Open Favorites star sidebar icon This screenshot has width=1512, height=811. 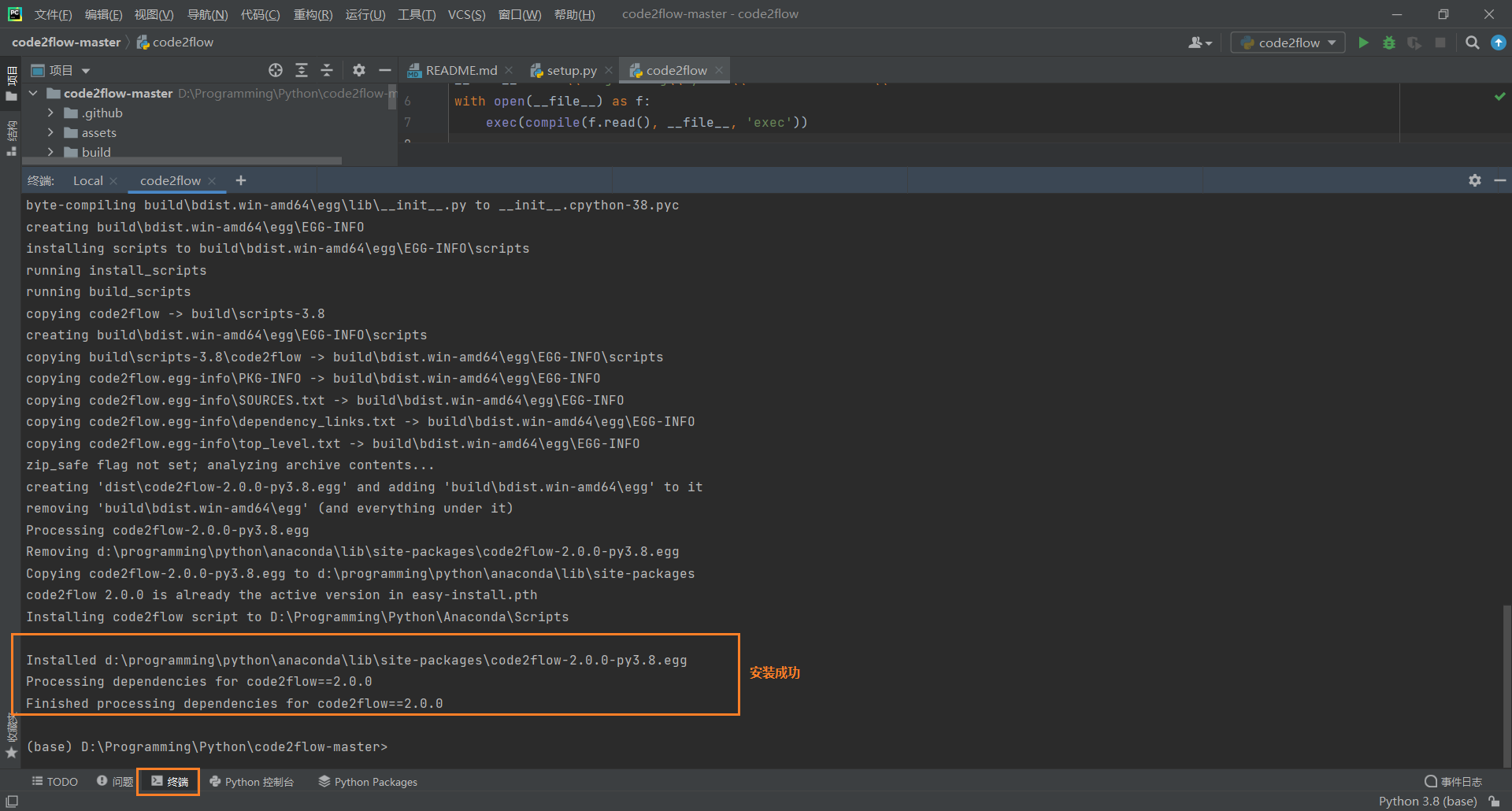click(x=11, y=753)
